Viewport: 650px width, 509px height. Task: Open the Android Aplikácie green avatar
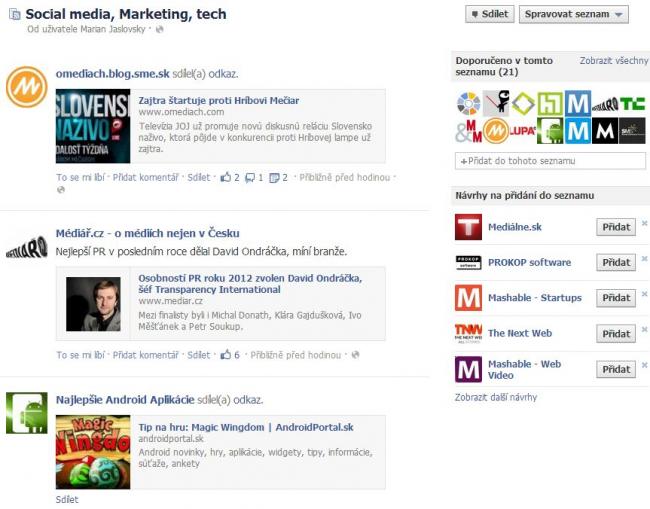[27, 413]
